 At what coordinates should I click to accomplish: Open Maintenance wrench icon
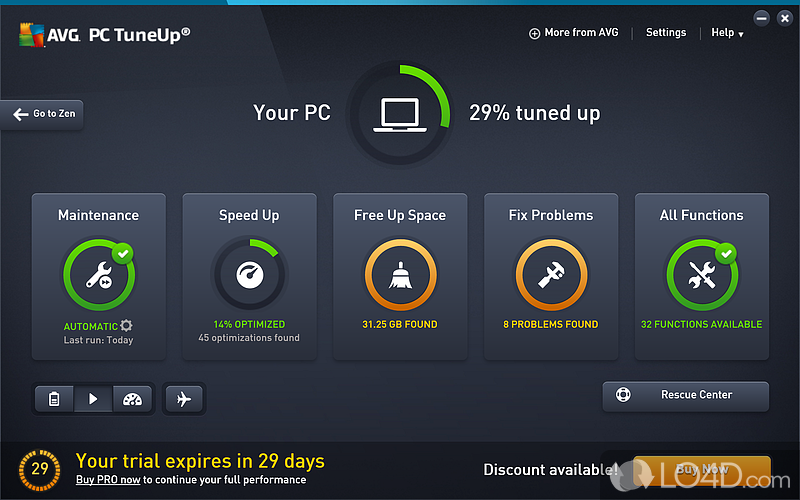coord(99,275)
